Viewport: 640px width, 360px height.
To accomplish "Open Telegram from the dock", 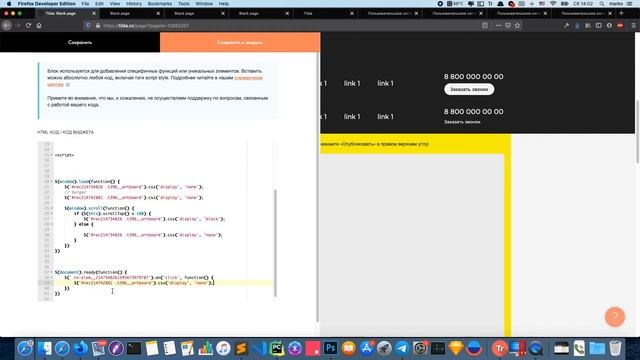I will (402, 348).
